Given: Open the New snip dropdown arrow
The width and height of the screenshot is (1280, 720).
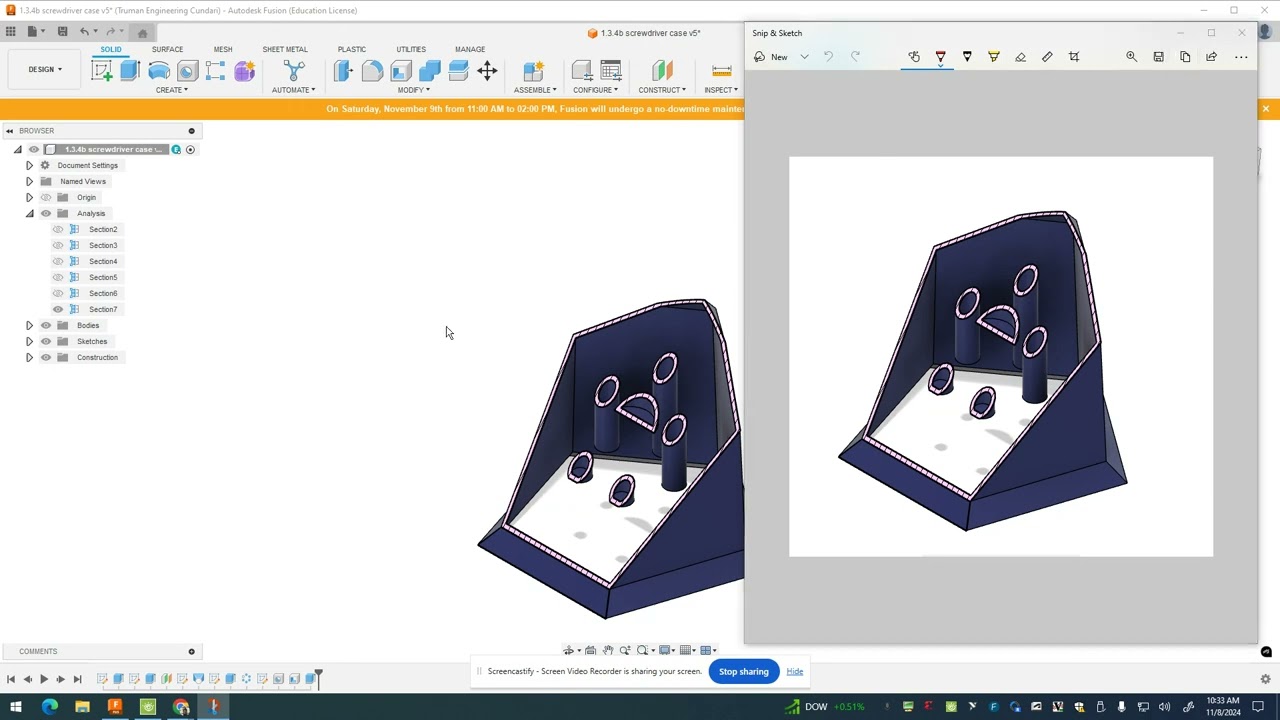Looking at the screenshot, I should 804,57.
